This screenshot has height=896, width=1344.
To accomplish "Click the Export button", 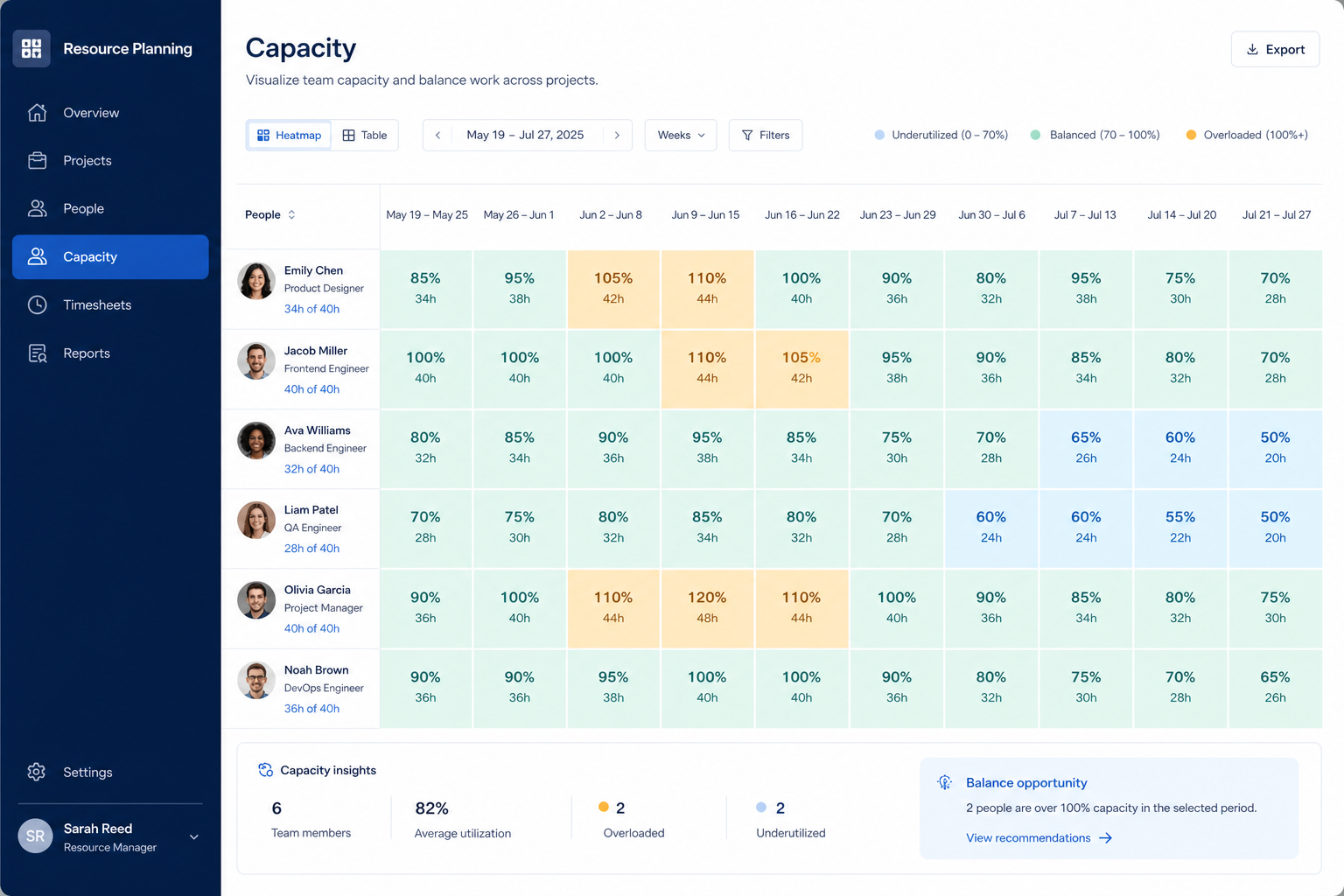I will coord(1275,50).
